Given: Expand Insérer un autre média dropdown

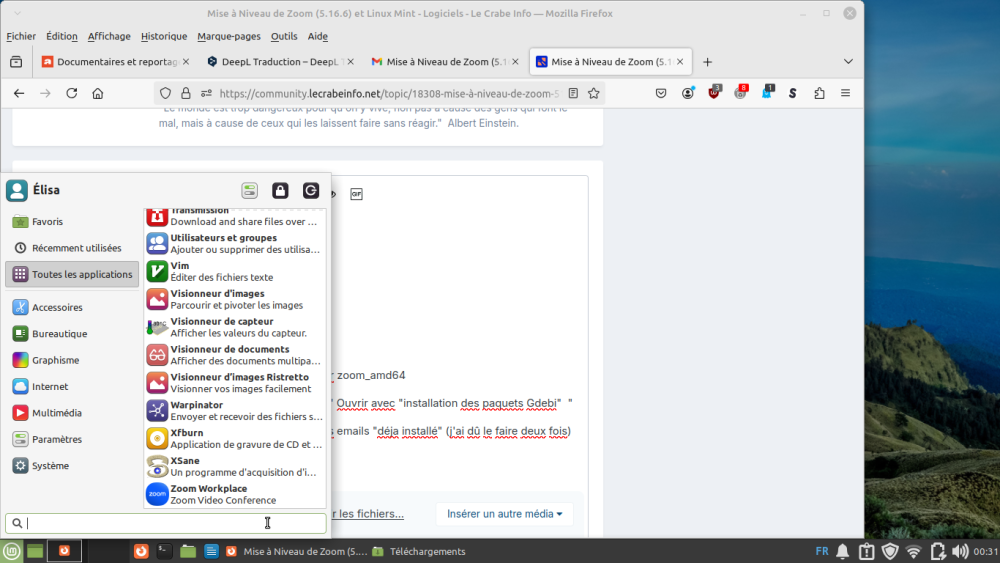Looking at the screenshot, I should [504, 514].
